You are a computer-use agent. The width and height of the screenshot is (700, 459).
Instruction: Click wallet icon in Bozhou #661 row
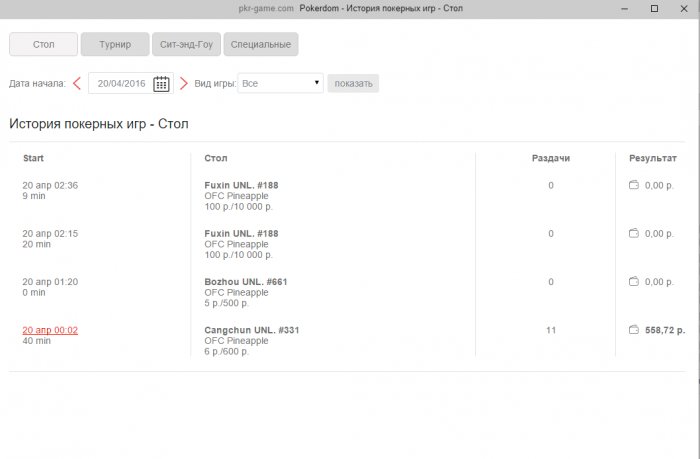click(633, 281)
